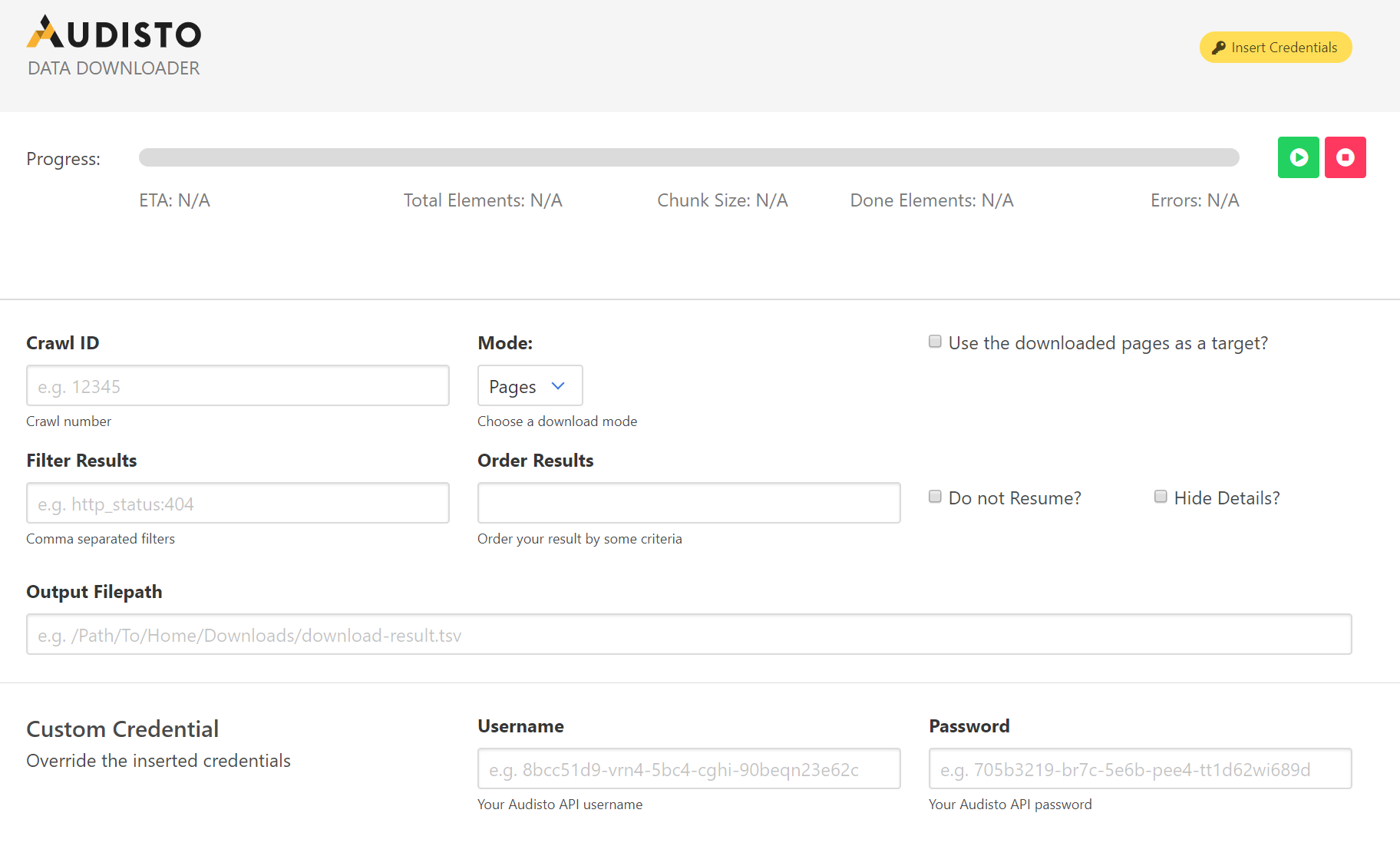
Task: Select the Order Results input box
Action: click(x=688, y=503)
